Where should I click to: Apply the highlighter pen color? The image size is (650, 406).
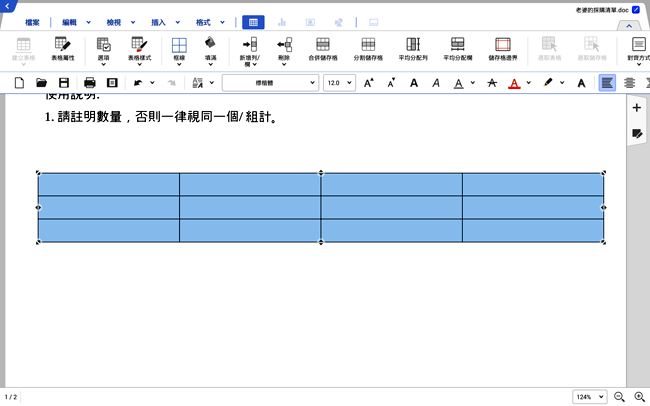(548, 83)
